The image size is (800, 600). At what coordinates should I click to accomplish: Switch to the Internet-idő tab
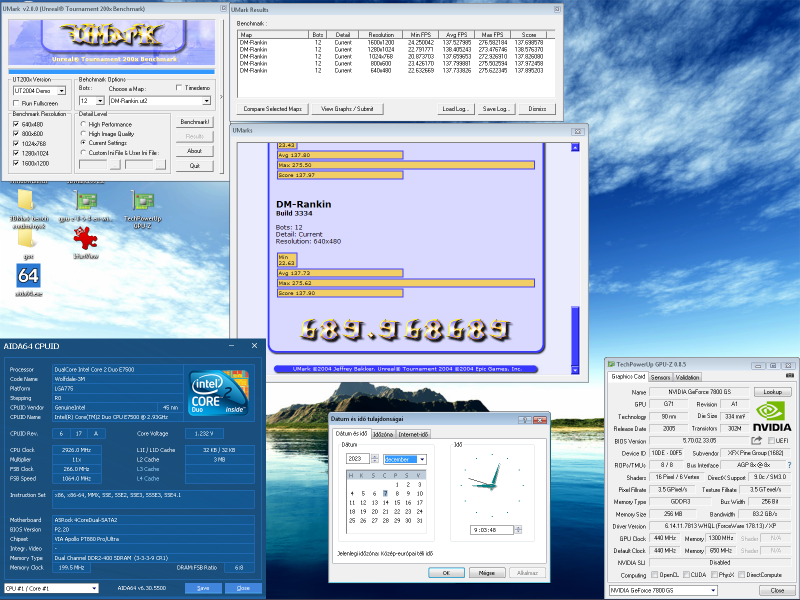413,434
